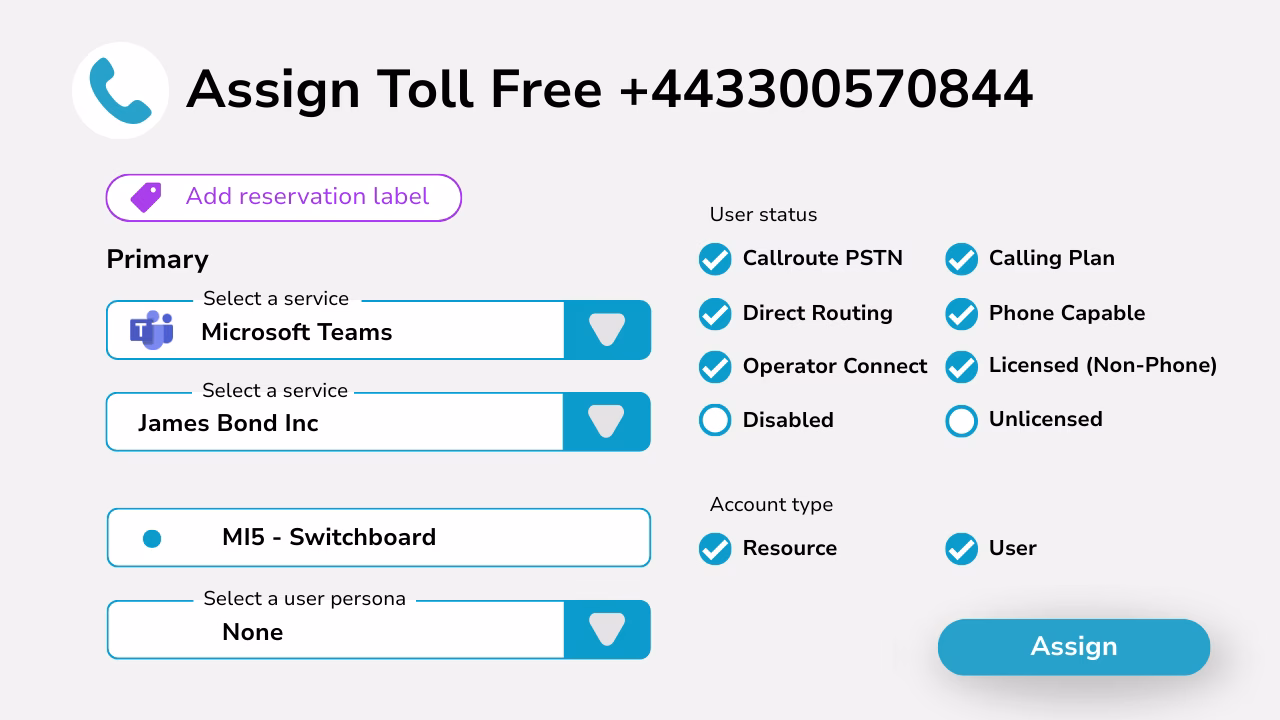Open the user persona dropdown arrow
This screenshot has height=720, width=1280.
click(607, 630)
